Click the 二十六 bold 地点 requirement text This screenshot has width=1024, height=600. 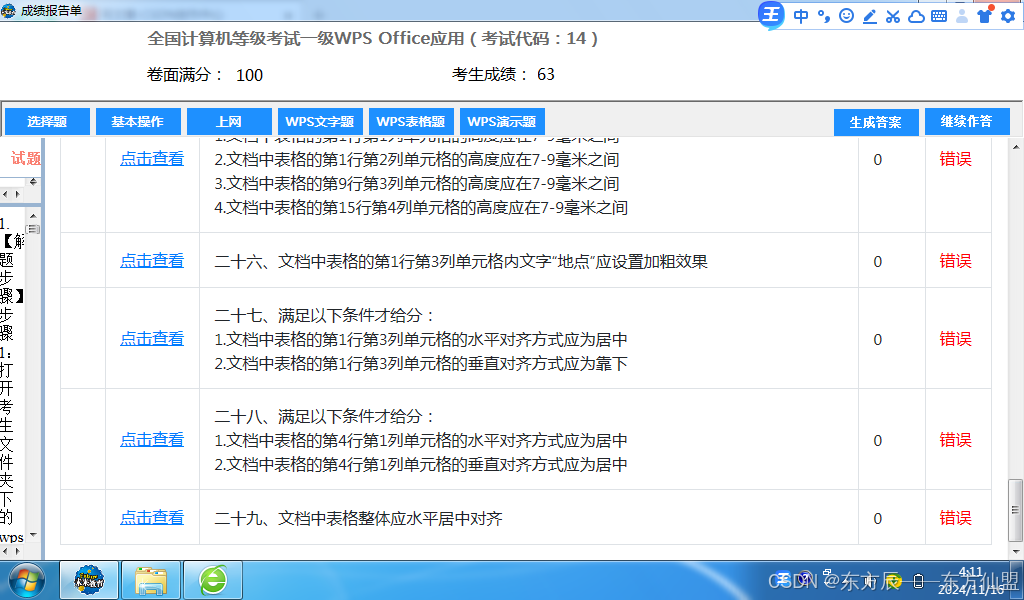coord(461,262)
